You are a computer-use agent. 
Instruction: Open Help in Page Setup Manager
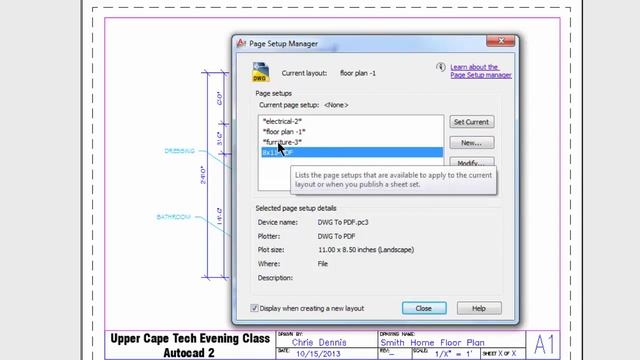tap(479, 308)
